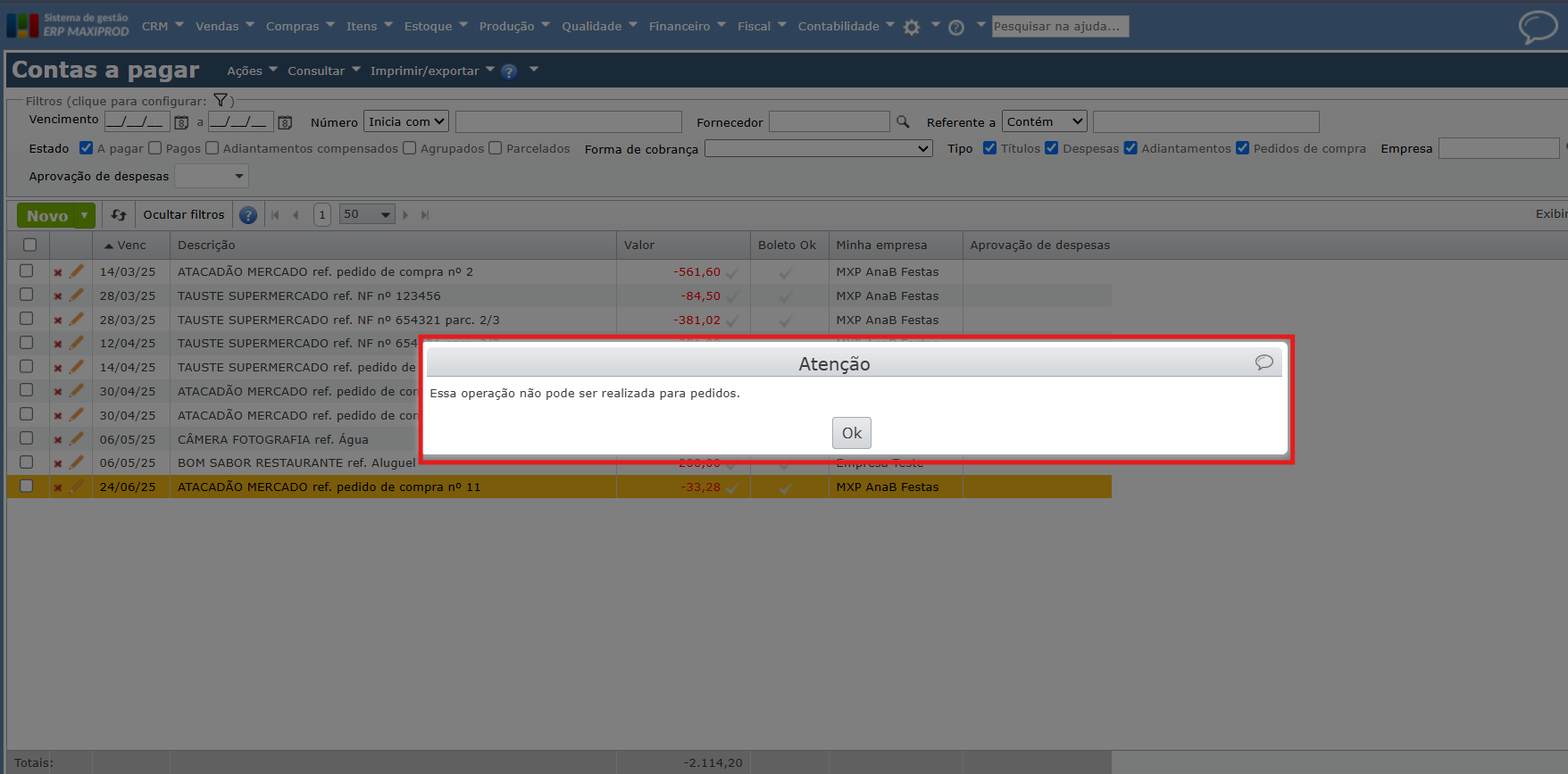The width and height of the screenshot is (1568, 774).
Task: Open the settings gear icon in top menu
Action: point(911,27)
